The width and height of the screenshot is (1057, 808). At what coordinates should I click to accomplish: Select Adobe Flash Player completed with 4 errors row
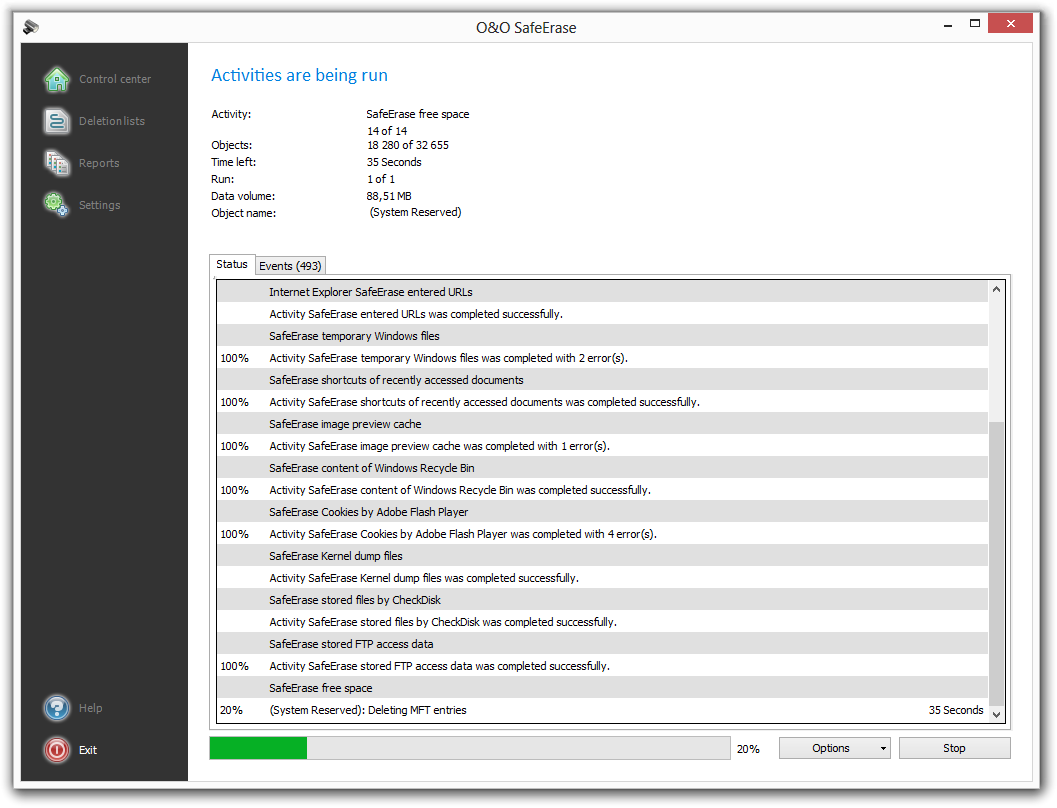(x=603, y=534)
